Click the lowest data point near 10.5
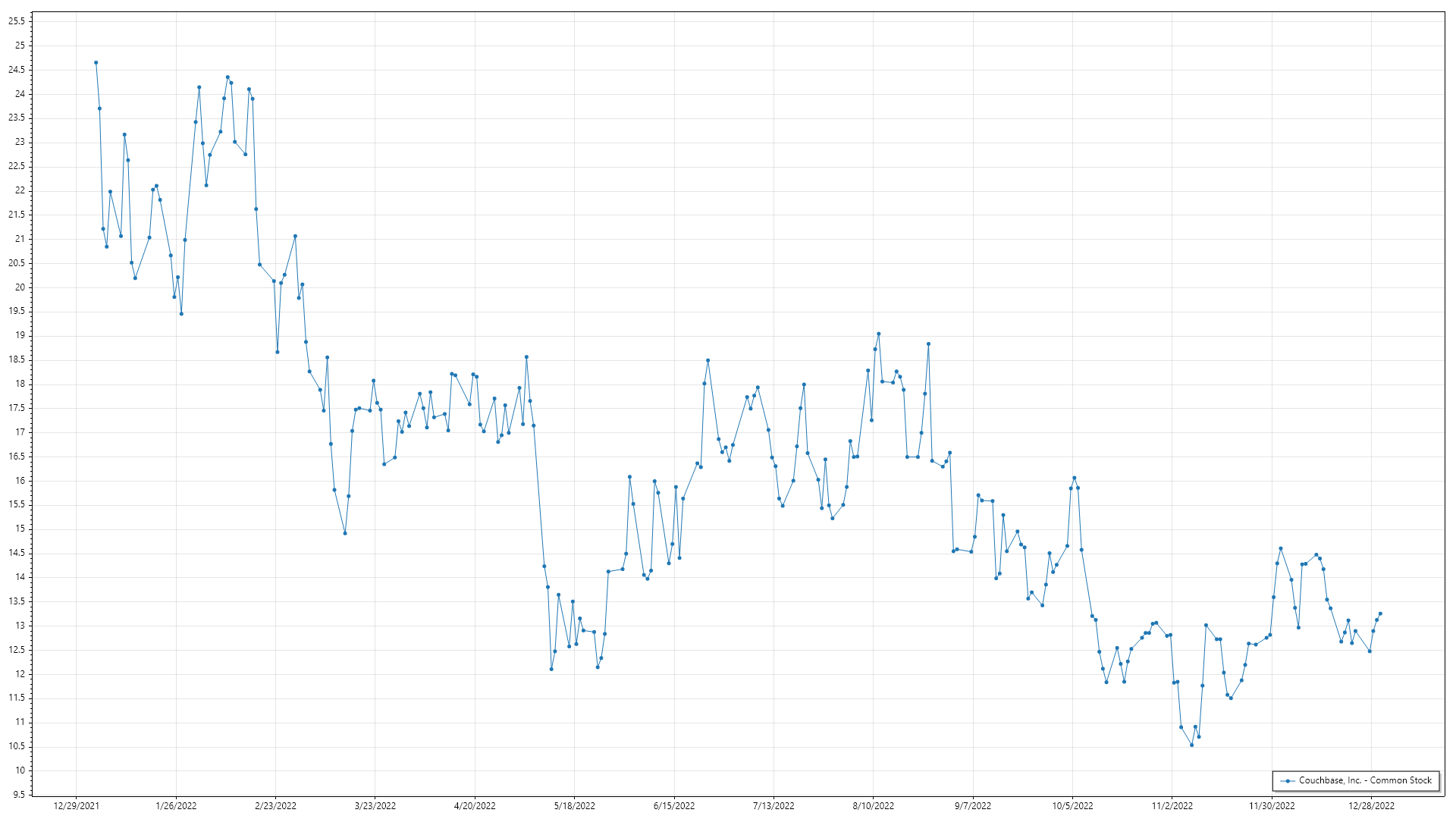The image size is (1456, 819). click(1191, 745)
